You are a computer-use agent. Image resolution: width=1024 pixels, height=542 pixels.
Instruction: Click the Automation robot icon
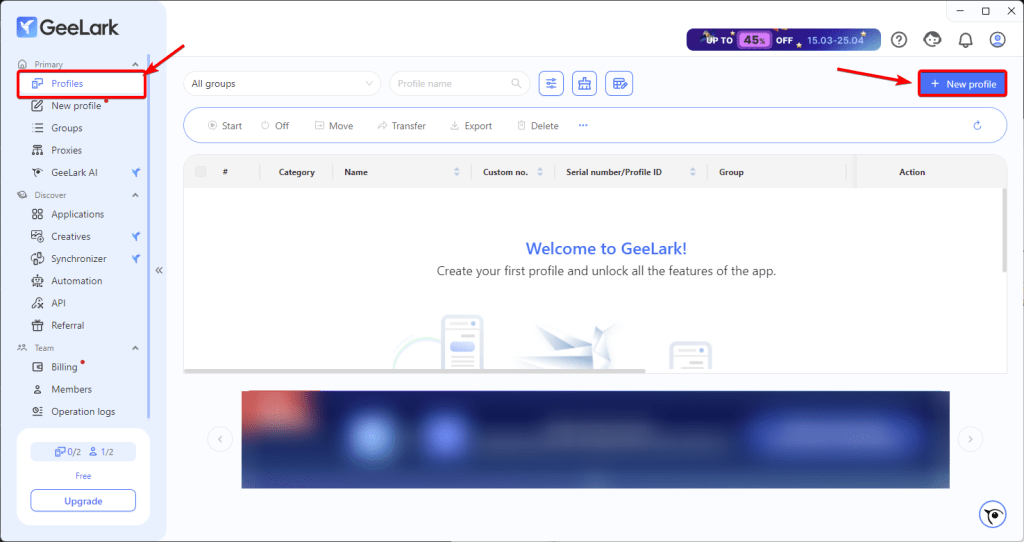[x=37, y=281]
